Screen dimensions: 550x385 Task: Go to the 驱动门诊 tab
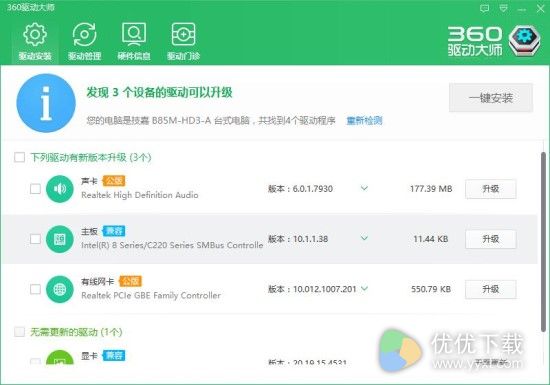click(183, 41)
